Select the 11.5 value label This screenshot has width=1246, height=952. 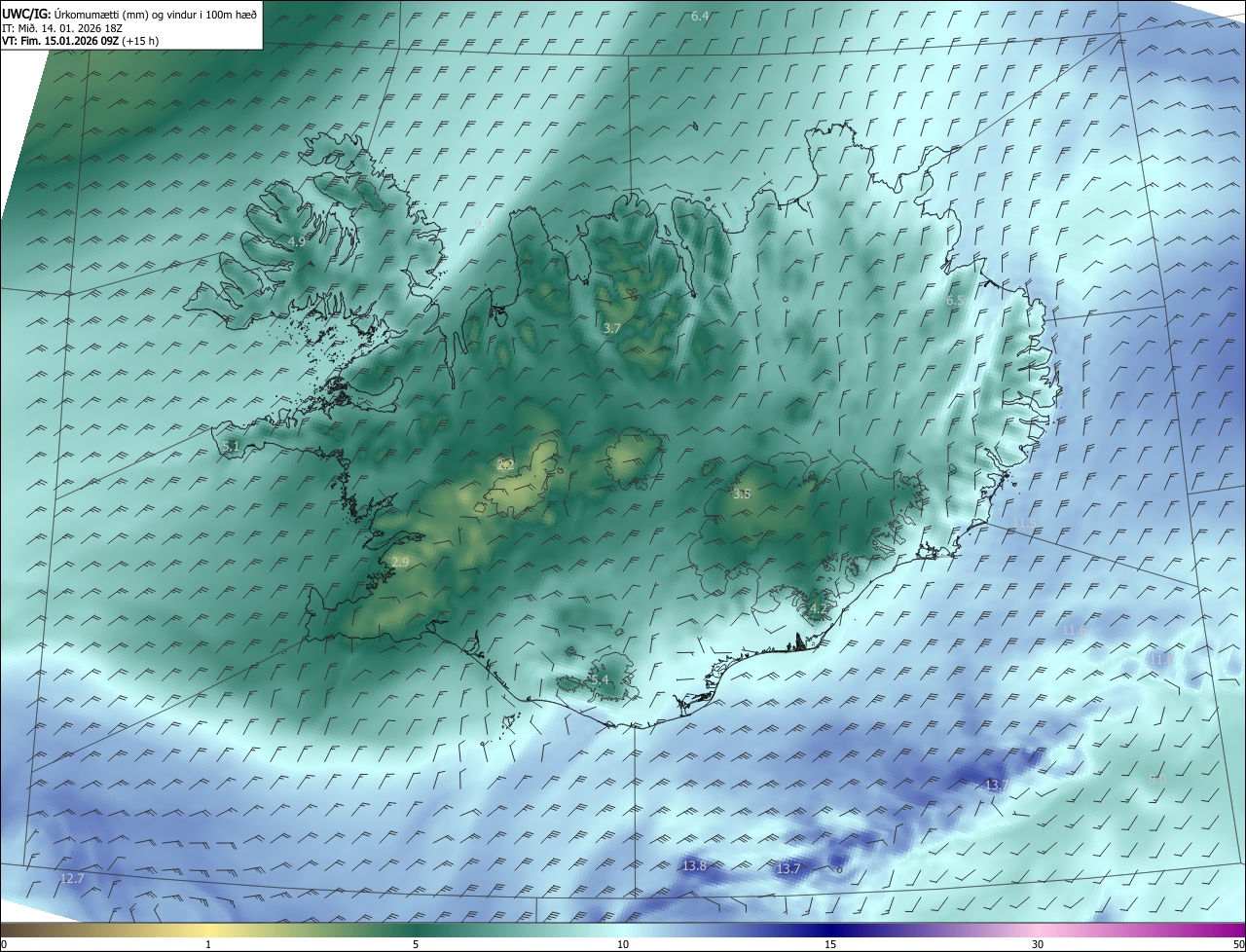point(1024,524)
